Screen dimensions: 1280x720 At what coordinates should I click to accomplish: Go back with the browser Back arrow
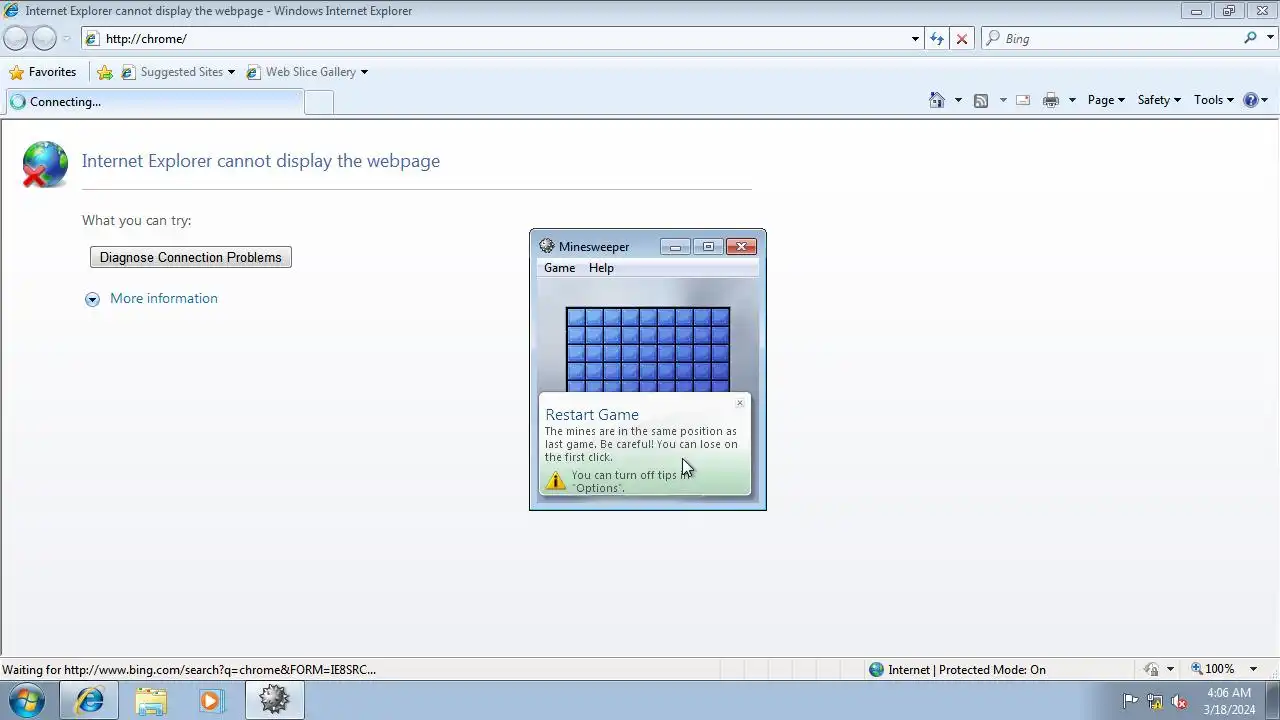click(x=15, y=38)
